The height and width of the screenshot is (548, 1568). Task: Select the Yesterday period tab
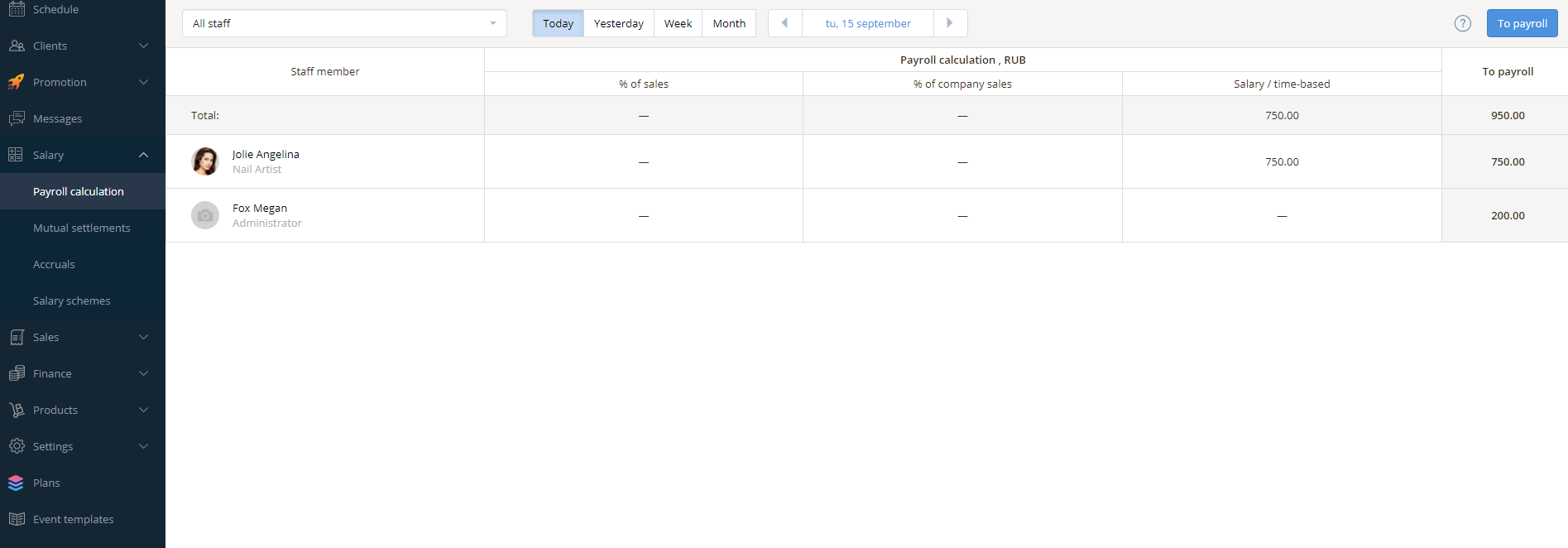618,23
